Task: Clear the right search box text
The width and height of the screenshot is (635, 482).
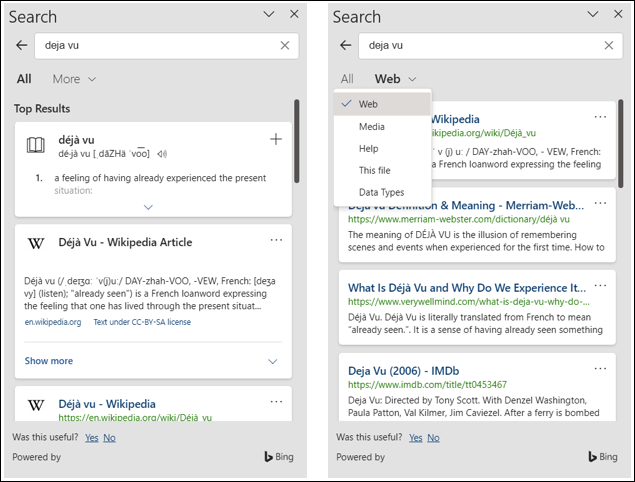Action: click(609, 45)
